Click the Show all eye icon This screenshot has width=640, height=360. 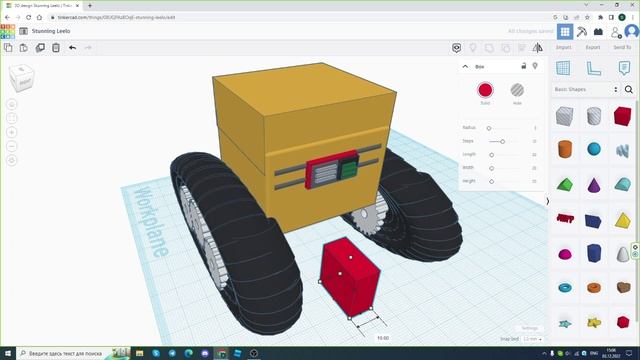click(456, 48)
